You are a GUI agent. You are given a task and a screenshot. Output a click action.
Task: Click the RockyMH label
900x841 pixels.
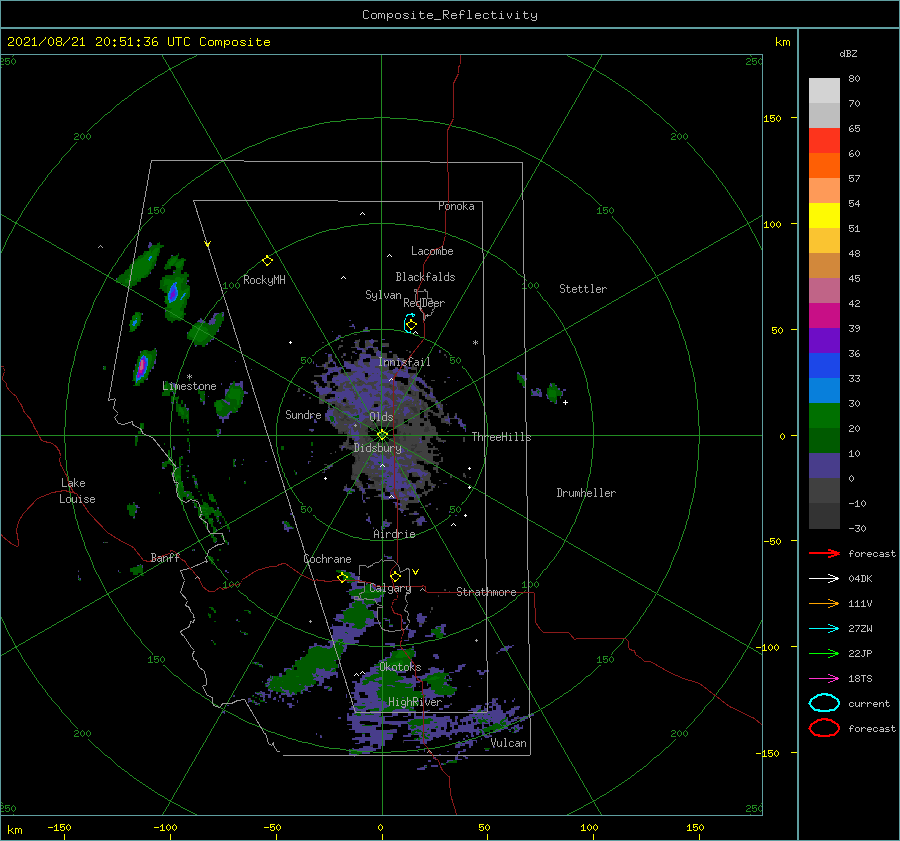pos(264,280)
